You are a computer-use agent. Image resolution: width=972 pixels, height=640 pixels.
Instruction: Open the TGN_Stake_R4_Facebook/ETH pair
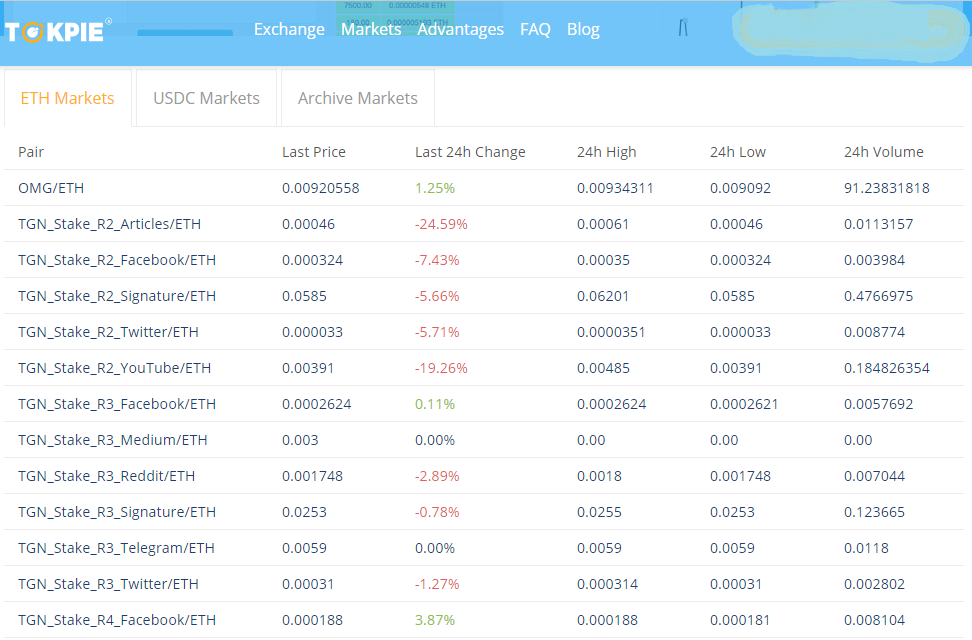point(117,620)
